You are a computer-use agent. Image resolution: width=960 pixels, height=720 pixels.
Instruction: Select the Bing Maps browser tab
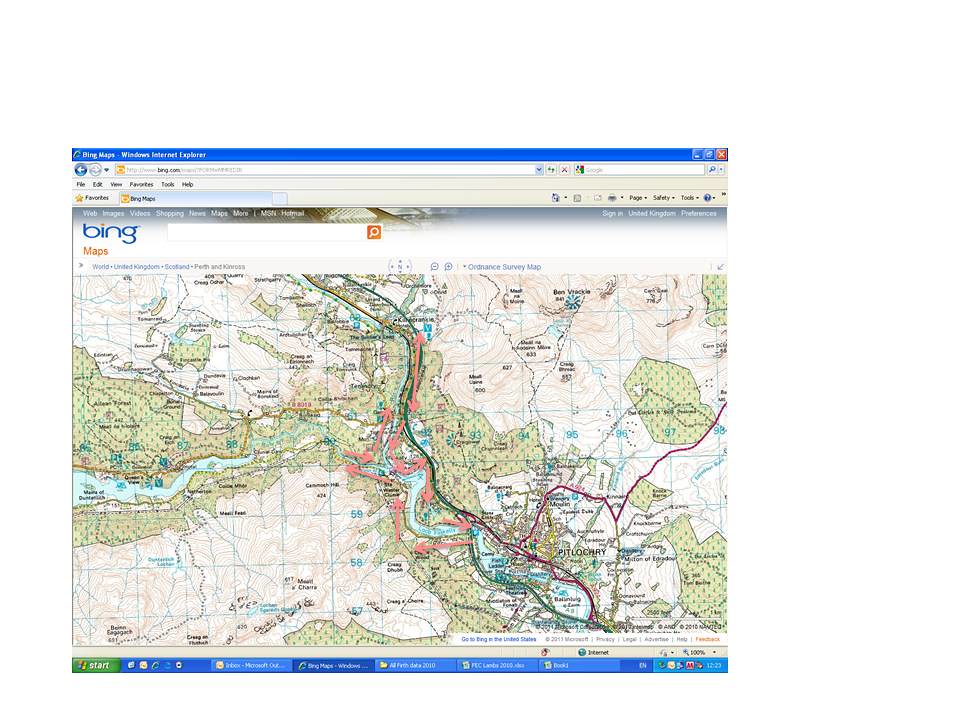(195, 198)
